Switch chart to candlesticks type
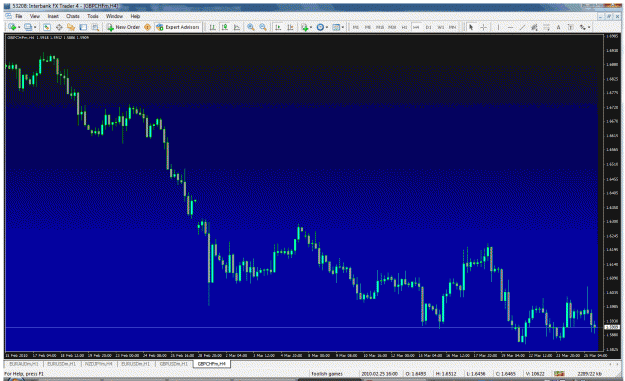Image resolution: width=625 pixels, height=381 pixels. 225,27
